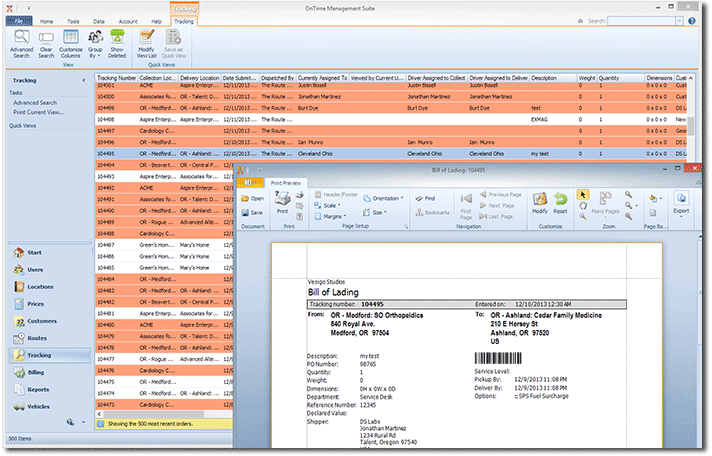712x456 pixels.
Task: Switch to the Data ribbon tab
Action: 99,21
